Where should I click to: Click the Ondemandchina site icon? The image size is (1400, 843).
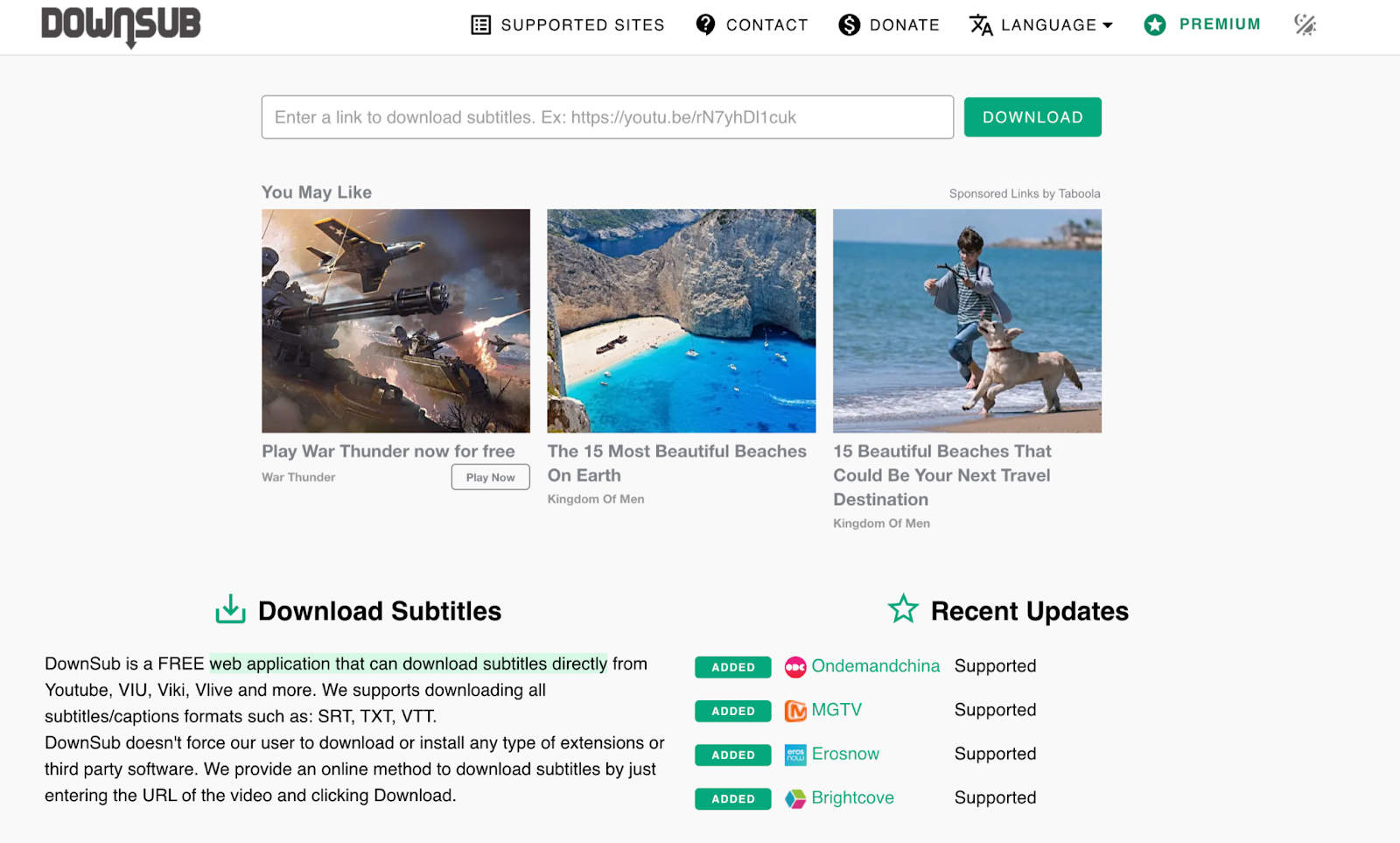tap(795, 667)
